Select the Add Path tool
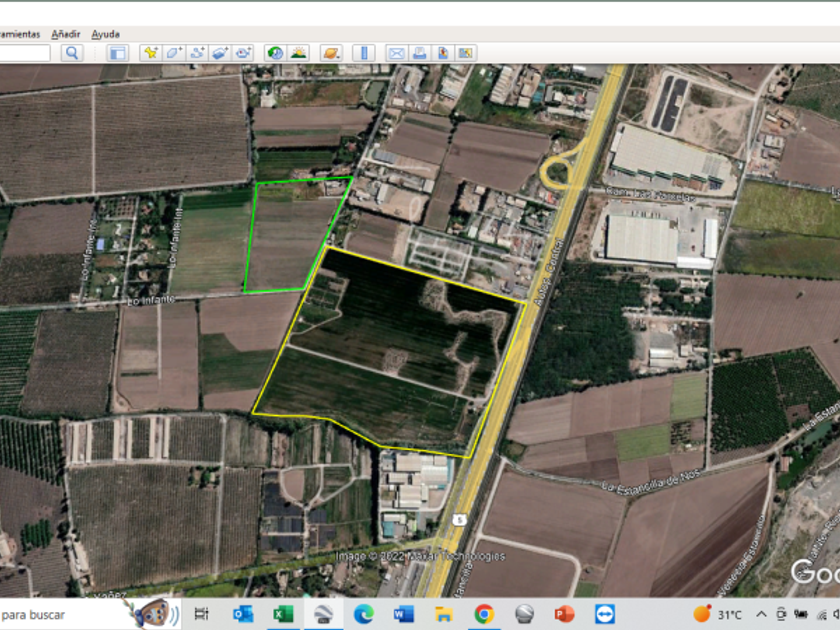Viewport: 840px width, 630px height. (197, 53)
